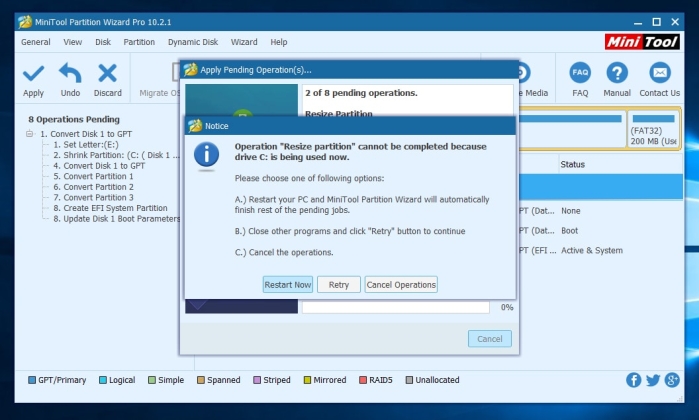Open the Google Plus icon

point(672,380)
